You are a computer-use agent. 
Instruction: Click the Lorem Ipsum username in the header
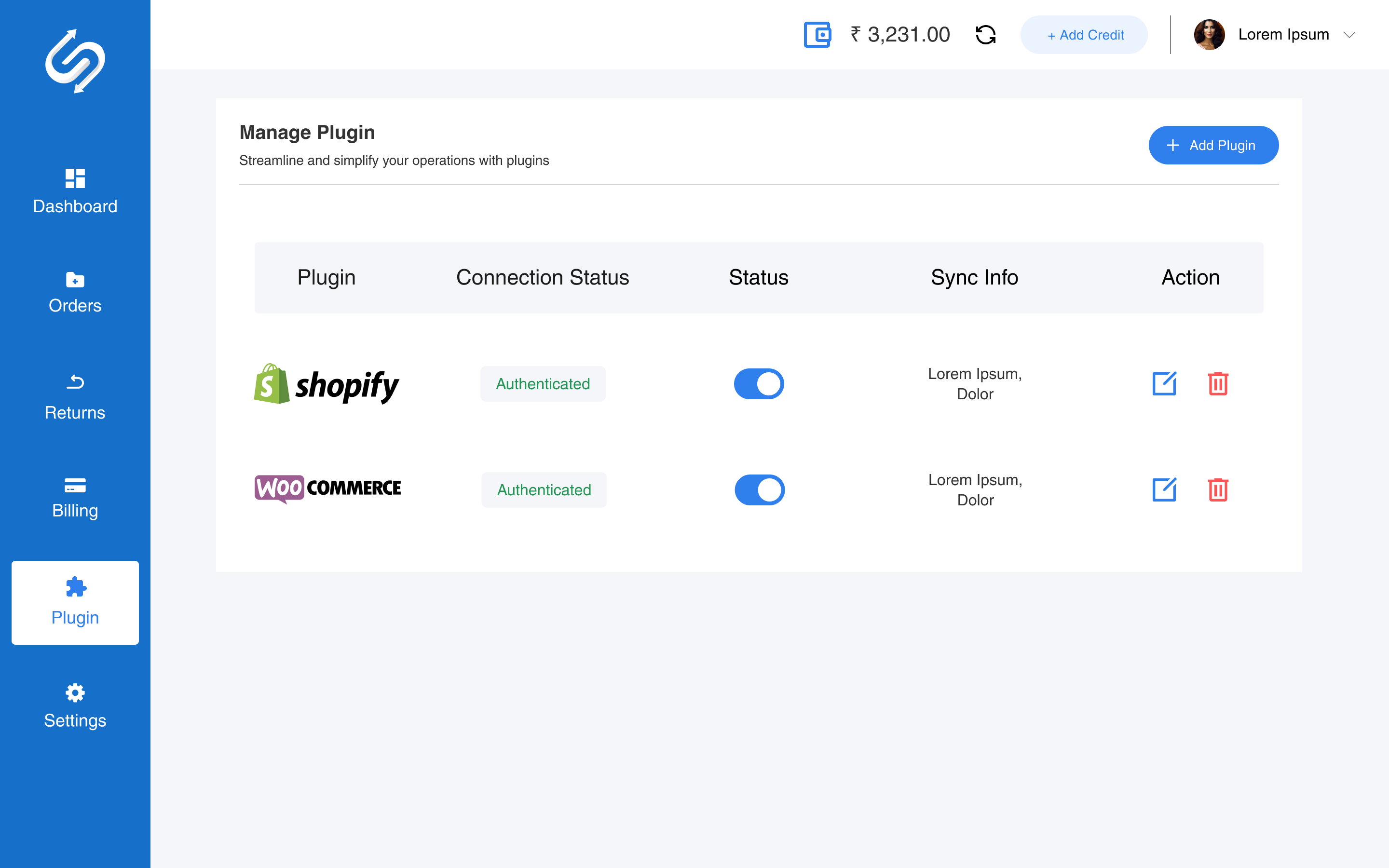tap(1283, 34)
